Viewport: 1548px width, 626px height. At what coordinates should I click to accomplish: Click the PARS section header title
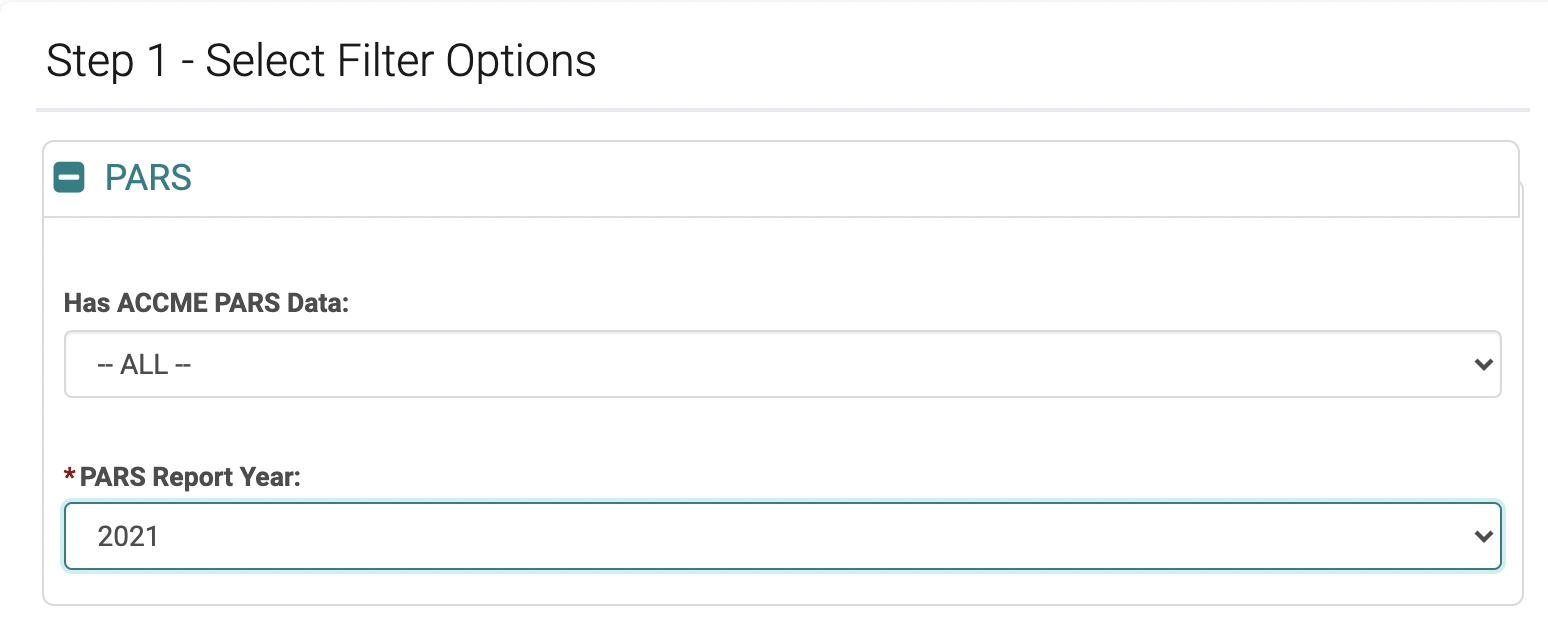(148, 178)
